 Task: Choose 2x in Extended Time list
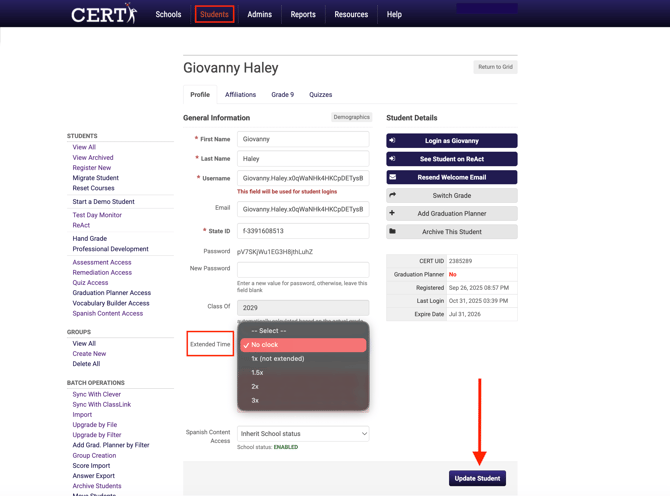pos(255,386)
